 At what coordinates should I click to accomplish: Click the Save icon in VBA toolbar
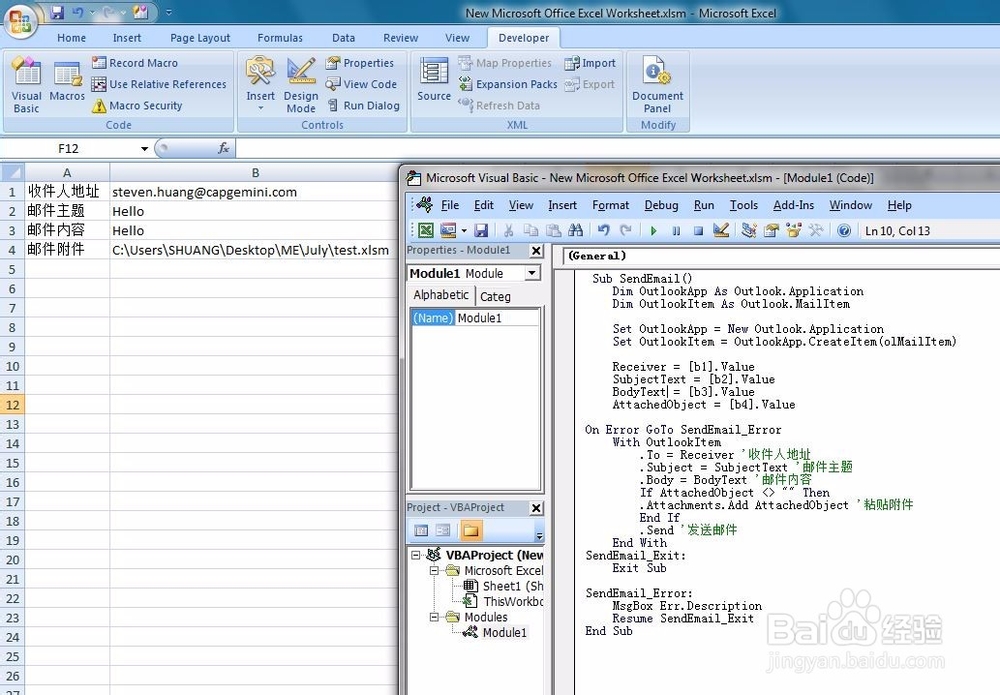(x=481, y=230)
